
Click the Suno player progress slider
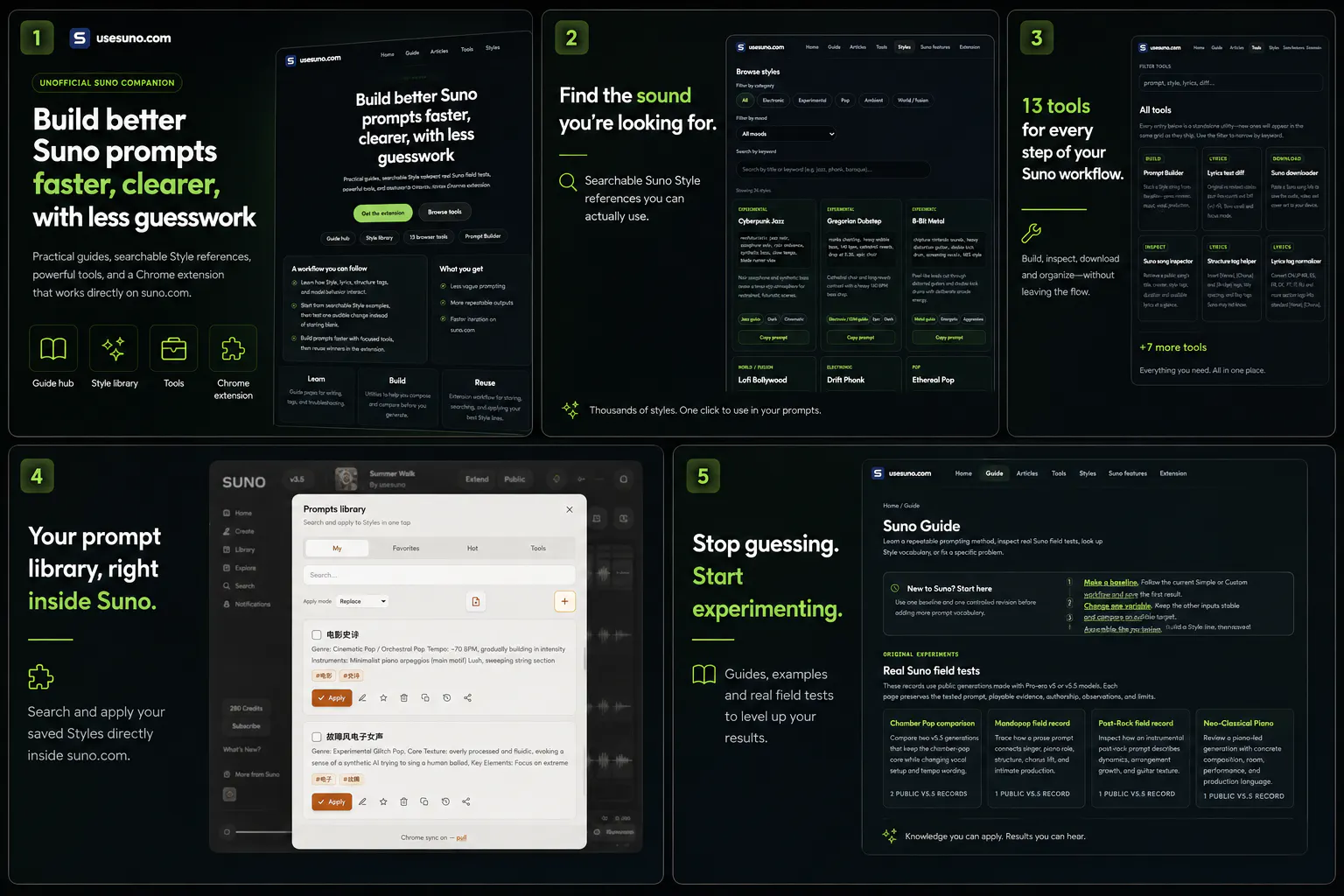[262, 831]
